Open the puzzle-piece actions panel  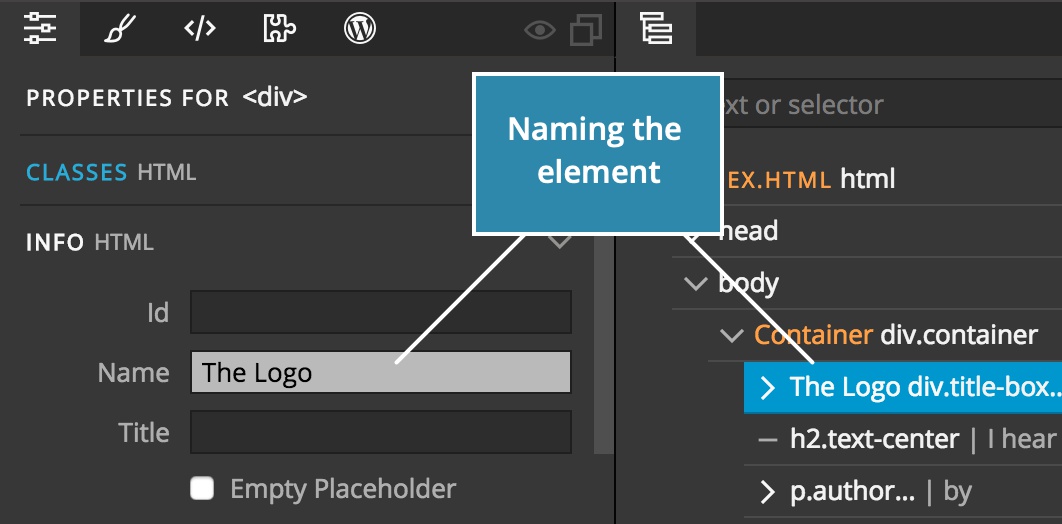280,29
